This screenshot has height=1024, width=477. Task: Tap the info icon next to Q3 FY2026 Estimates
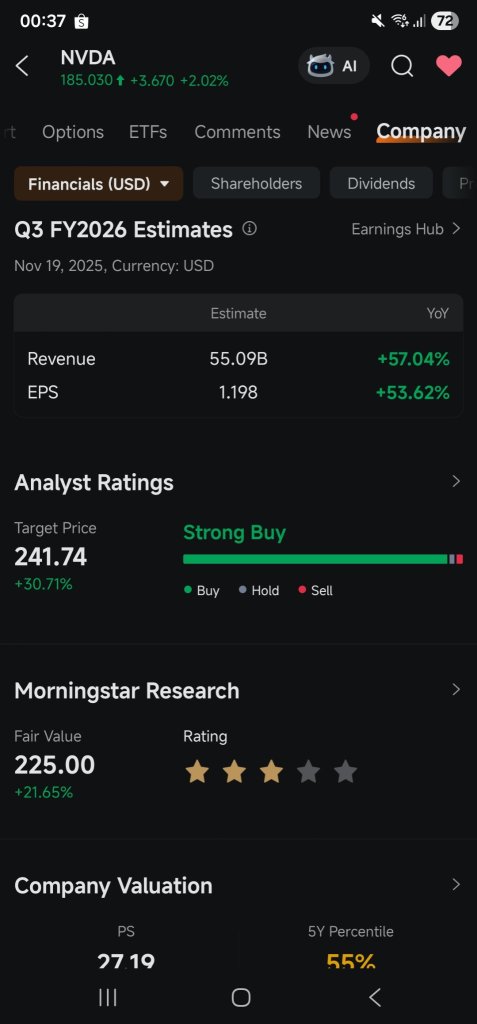click(x=250, y=229)
